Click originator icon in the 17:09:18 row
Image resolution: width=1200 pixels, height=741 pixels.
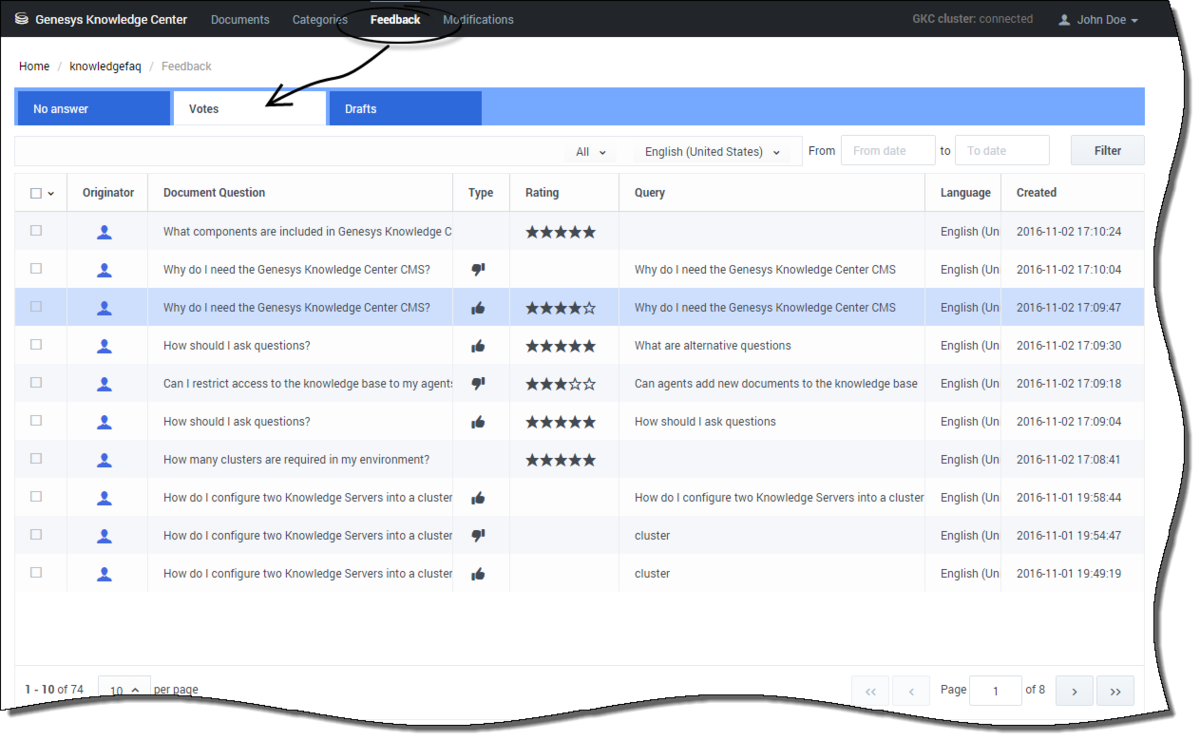104,384
